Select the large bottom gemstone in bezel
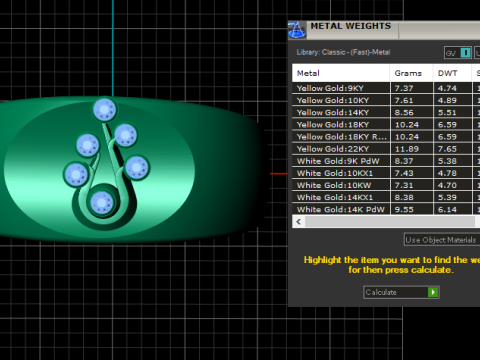 (101, 203)
